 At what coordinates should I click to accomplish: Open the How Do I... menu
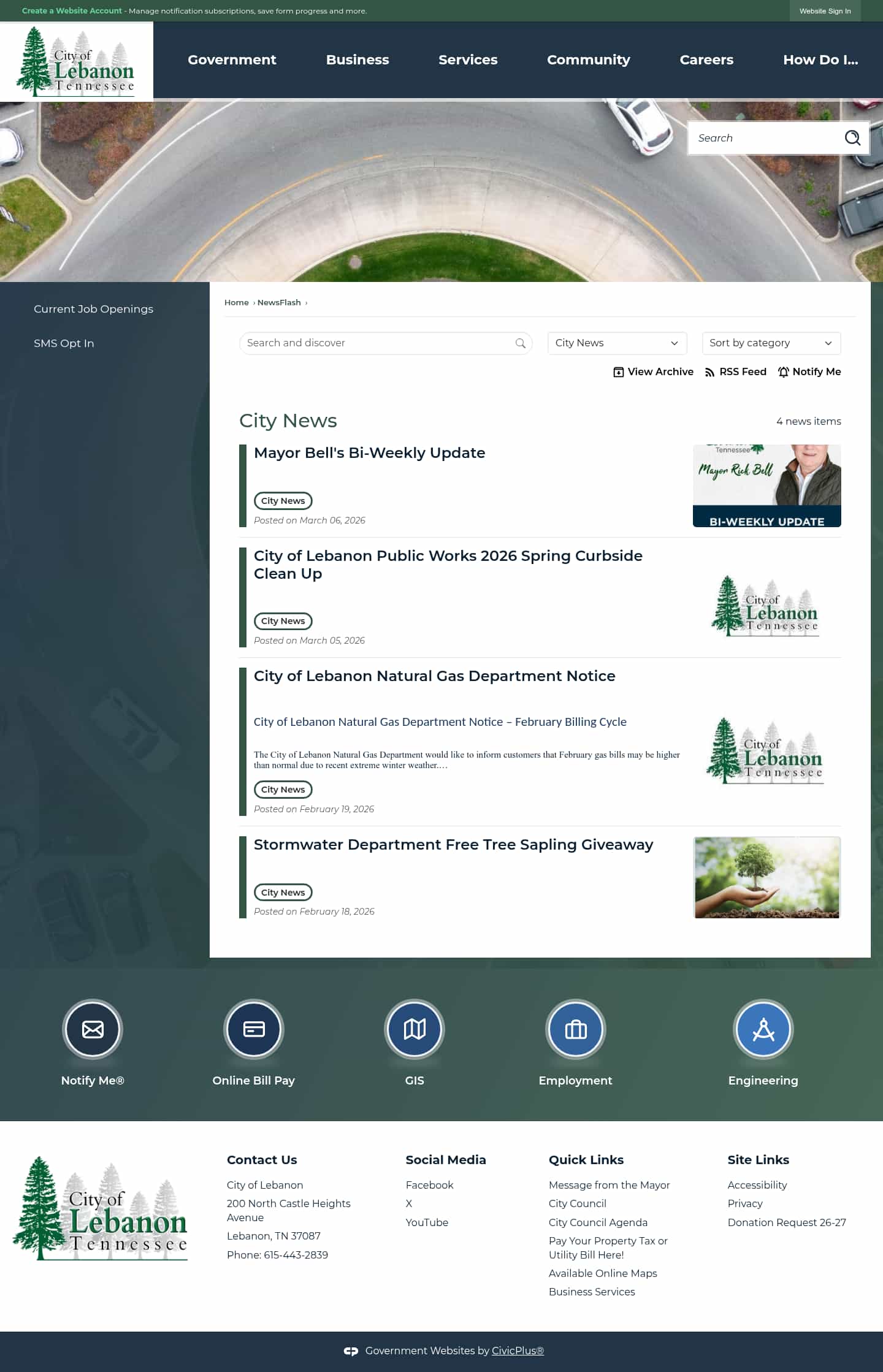(820, 59)
